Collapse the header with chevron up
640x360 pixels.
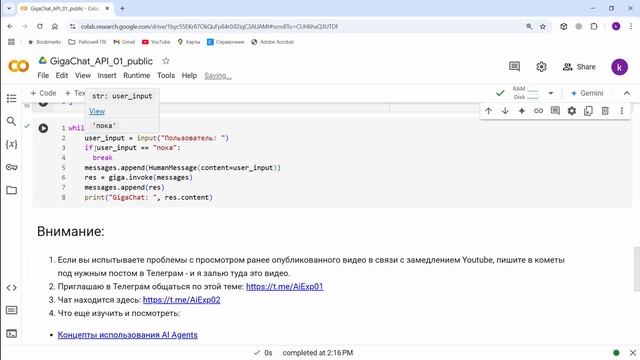coord(627,93)
